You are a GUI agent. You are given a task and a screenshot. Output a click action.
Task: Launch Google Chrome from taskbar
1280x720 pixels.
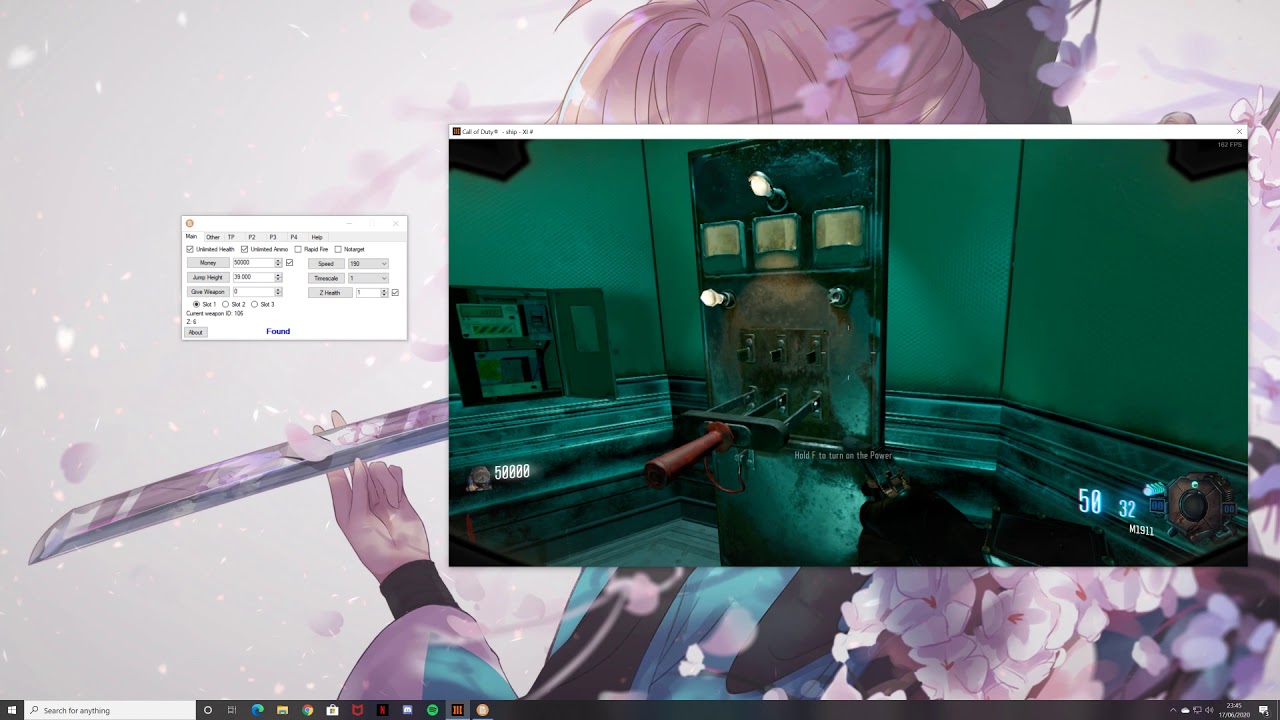tap(307, 710)
